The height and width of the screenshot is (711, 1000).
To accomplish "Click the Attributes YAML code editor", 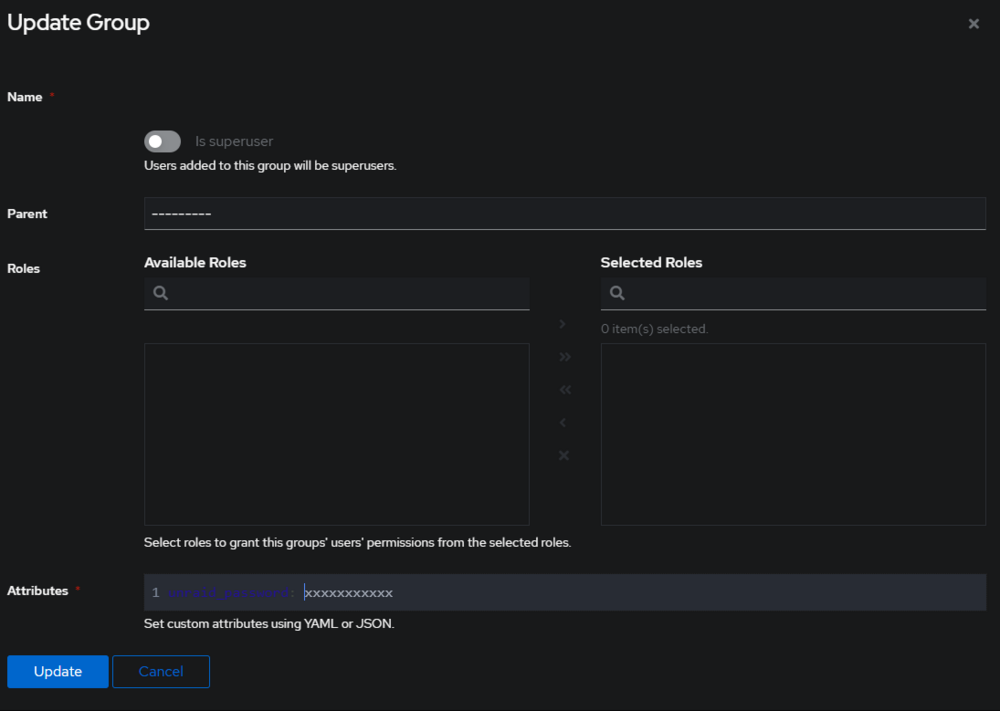I will tap(564, 592).
